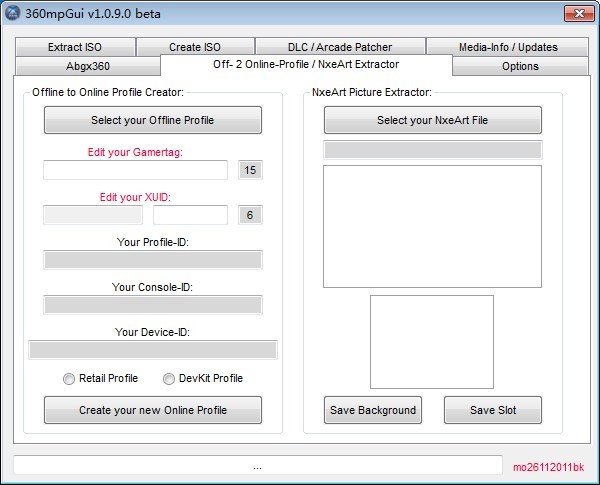This screenshot has height=485, width=600.
Task: Click the small NxeArt slot preview box
Action: [x=432, y=341]
